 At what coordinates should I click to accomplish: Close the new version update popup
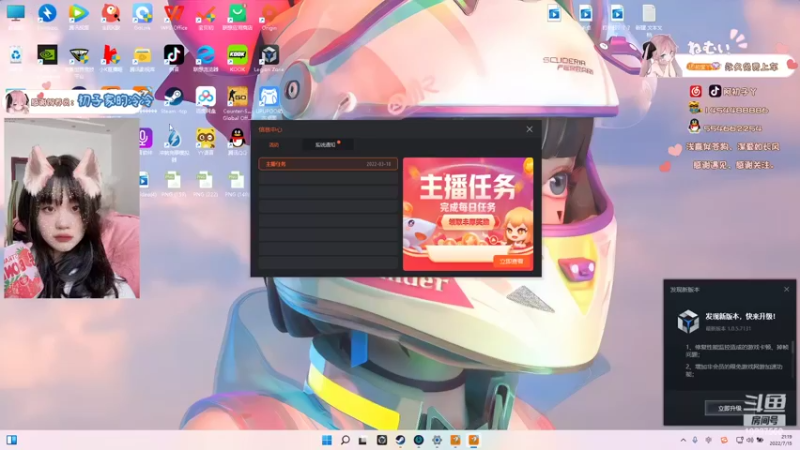coord(786,289)
